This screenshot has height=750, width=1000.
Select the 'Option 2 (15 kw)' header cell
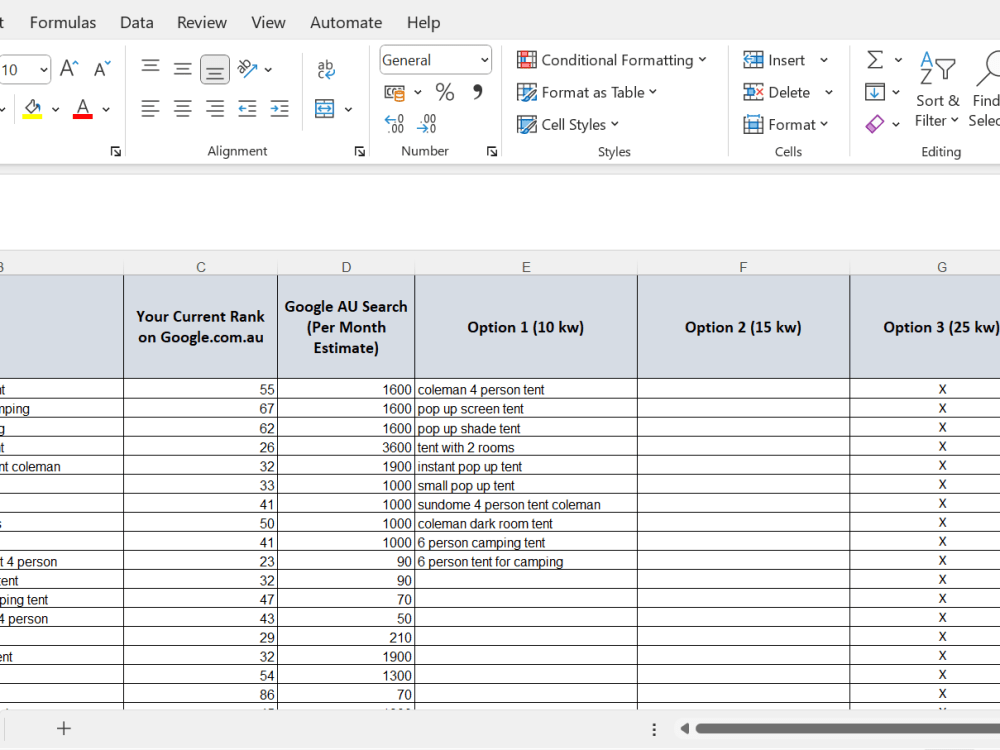coord(743,327)
